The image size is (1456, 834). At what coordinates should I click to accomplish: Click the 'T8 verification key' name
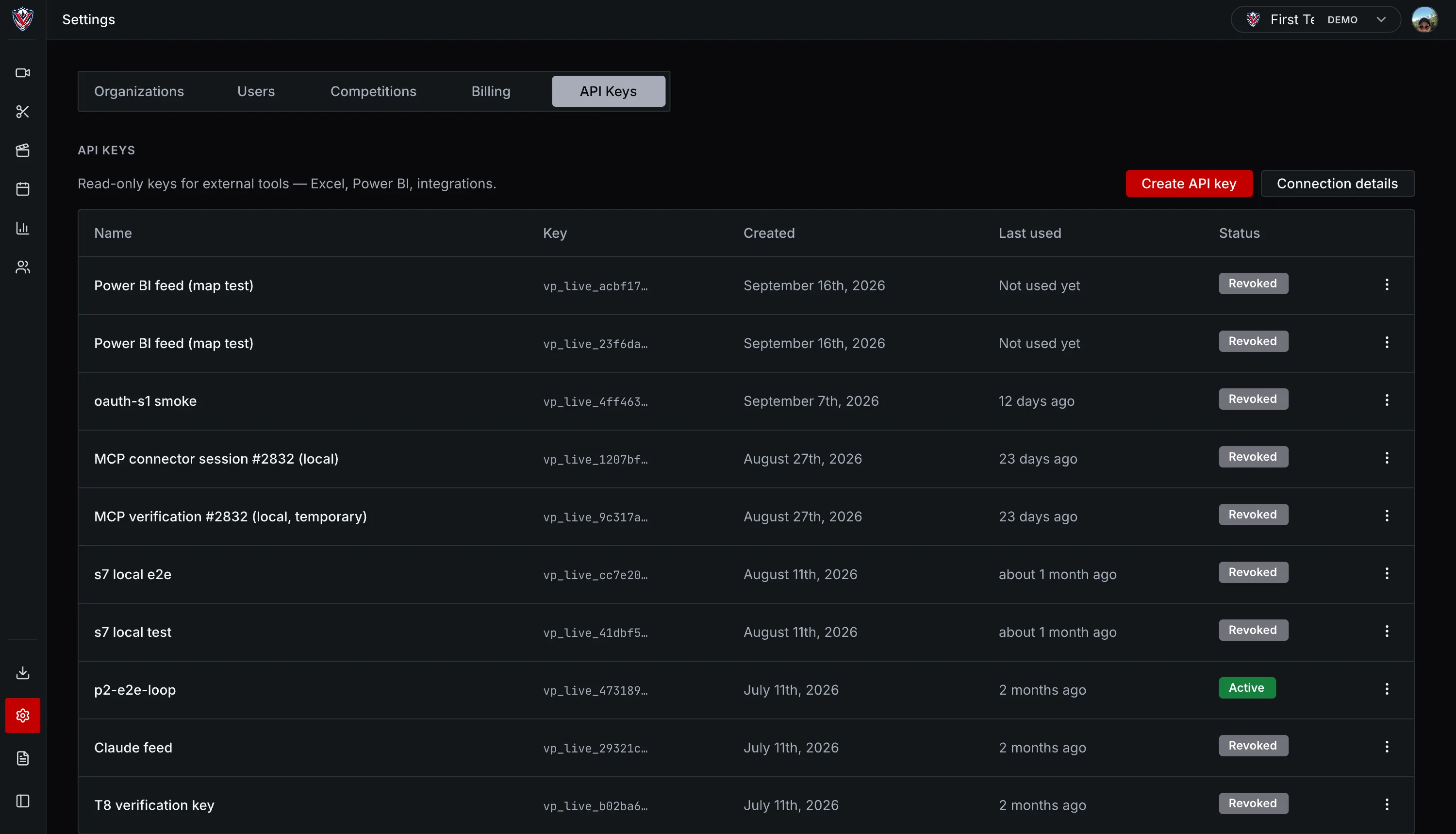click(x=155, y=805)
